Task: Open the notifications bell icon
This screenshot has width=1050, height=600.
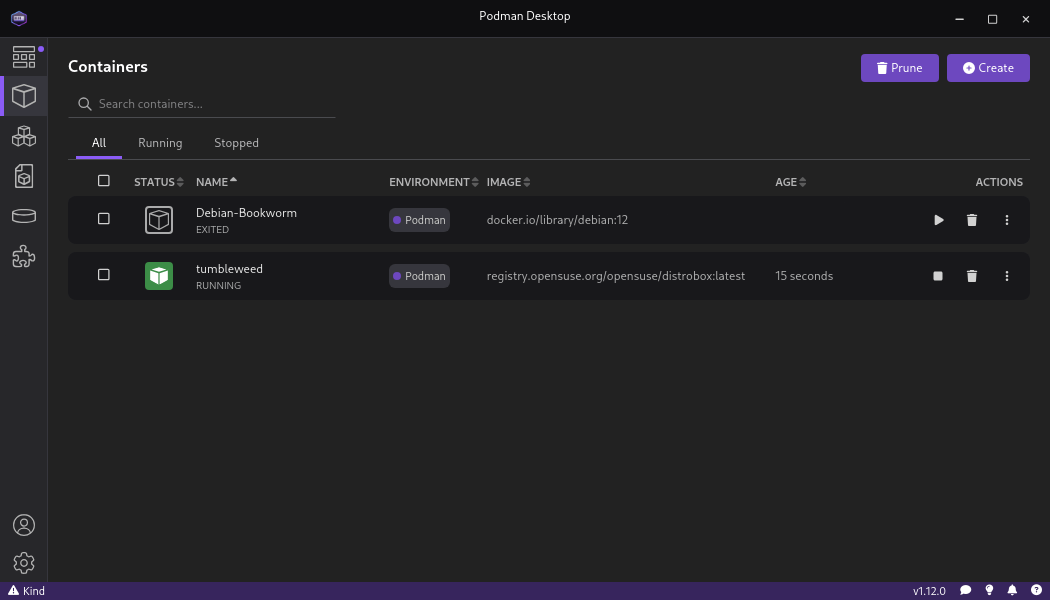Action: tap(1012, 591)
